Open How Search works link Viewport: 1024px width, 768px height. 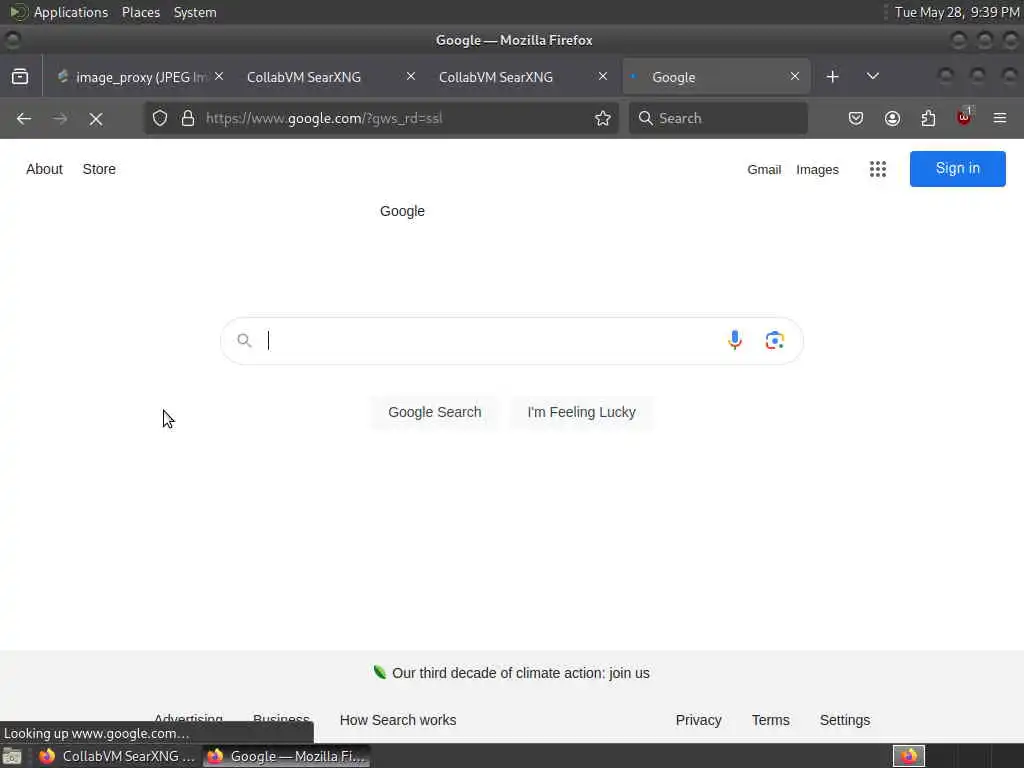tap(398, 720)
